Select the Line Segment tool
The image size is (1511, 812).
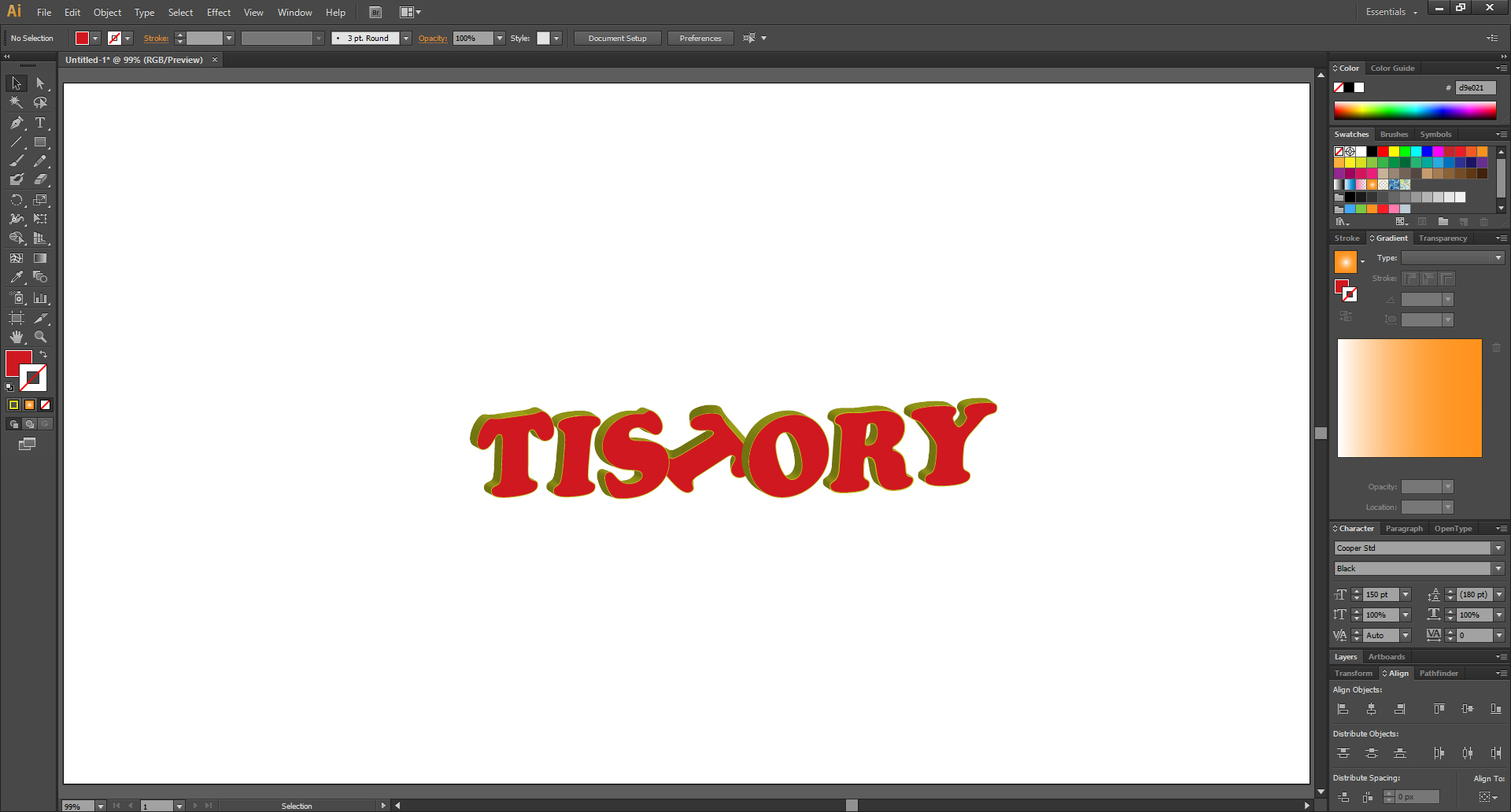coord(17,142)
